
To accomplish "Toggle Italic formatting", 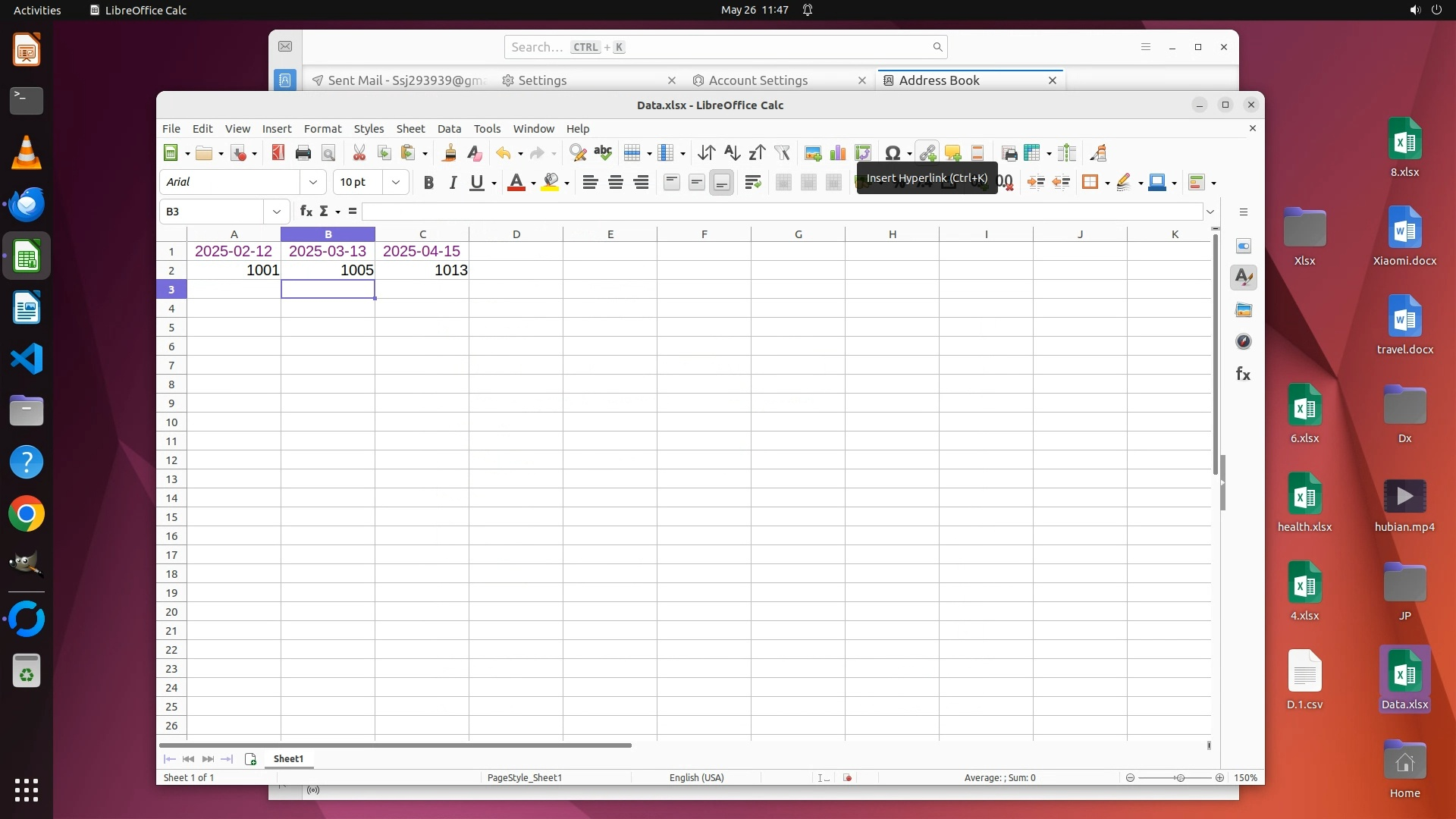I will pos(453,183).
